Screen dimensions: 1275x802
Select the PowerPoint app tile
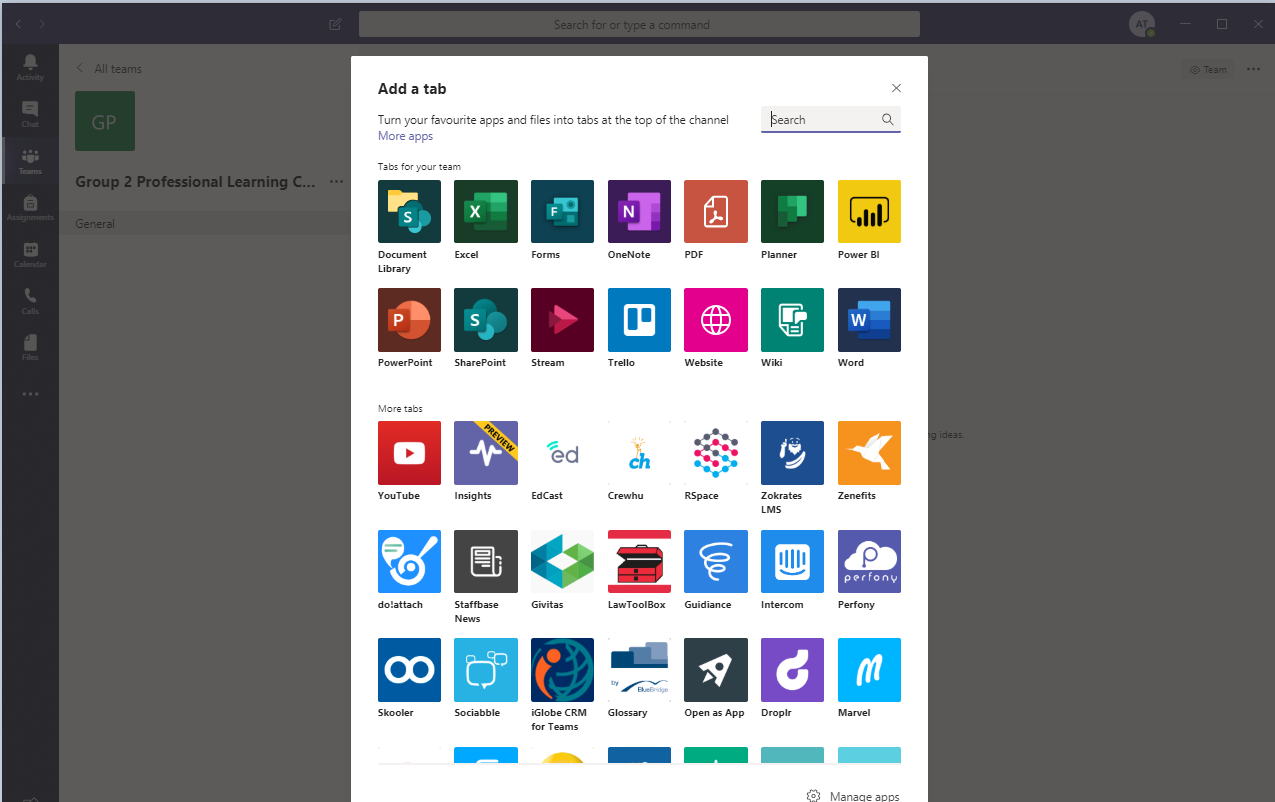pyautogui.click(x=409, y=320)
